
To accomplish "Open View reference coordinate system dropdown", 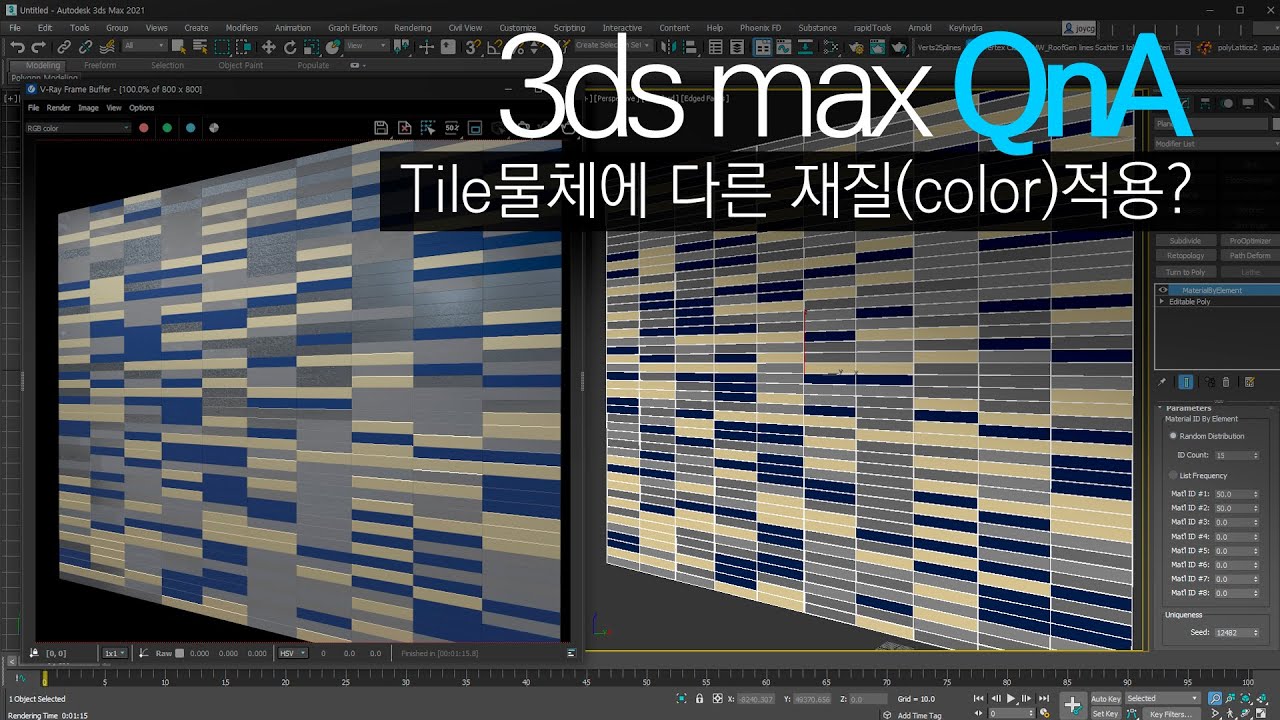I will coord(368,46).
